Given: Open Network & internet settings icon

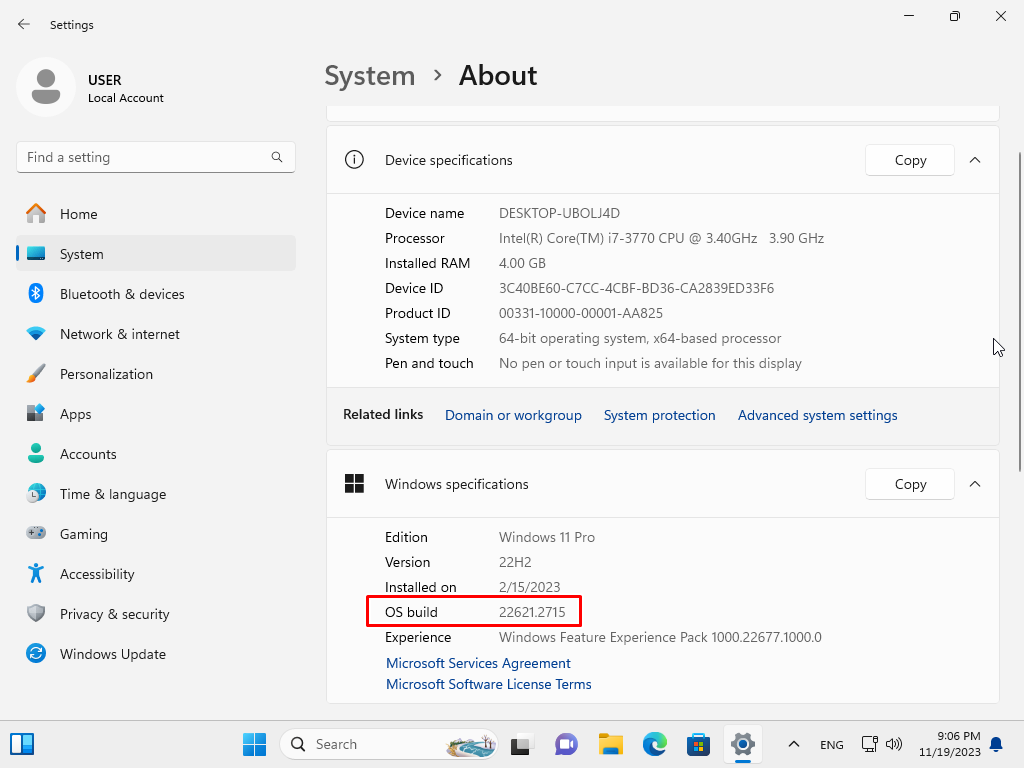Looking at the screenshot, I should pos(36,334).
